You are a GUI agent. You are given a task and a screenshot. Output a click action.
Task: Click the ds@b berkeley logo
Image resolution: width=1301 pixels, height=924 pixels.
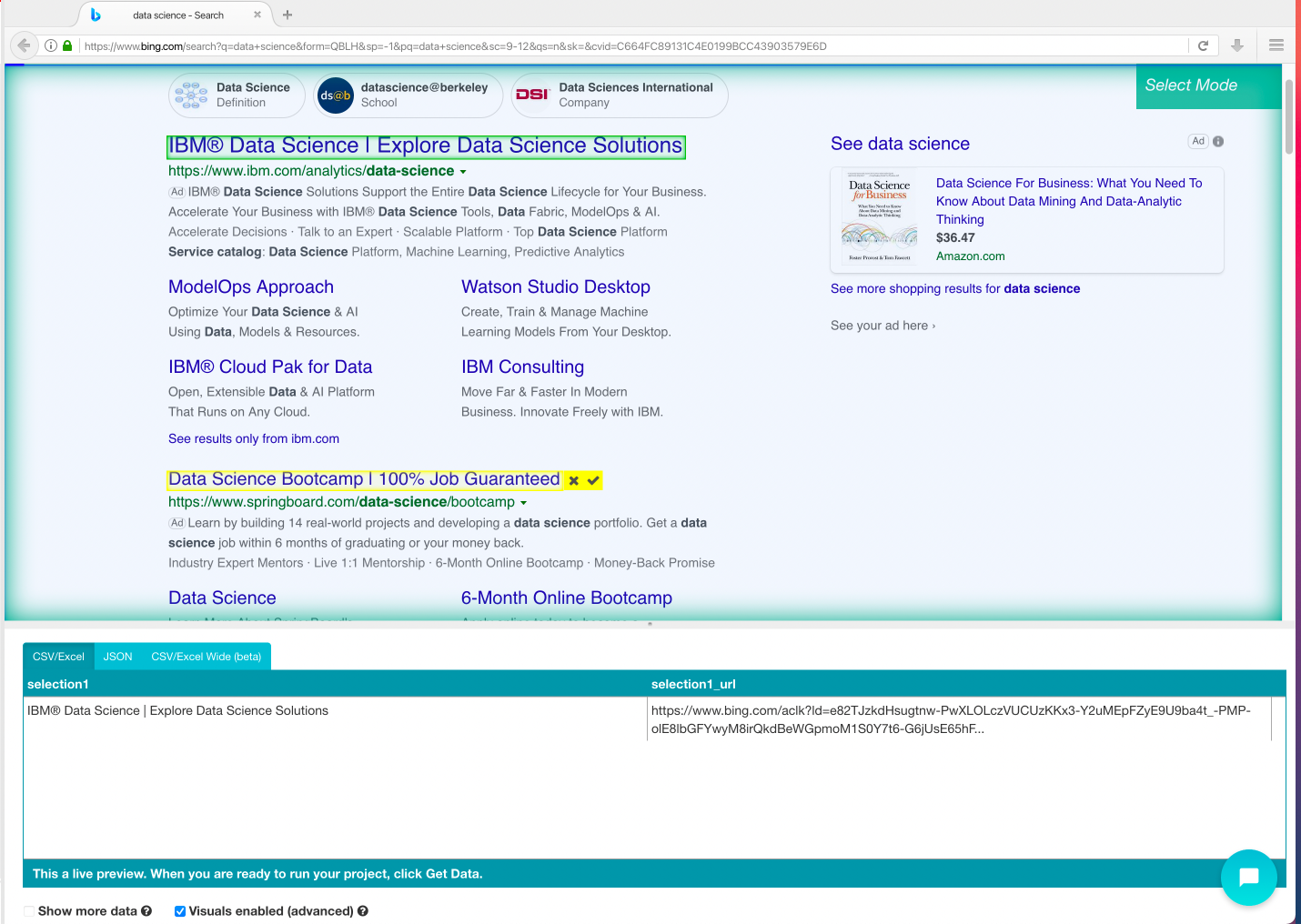coord(336,95)
